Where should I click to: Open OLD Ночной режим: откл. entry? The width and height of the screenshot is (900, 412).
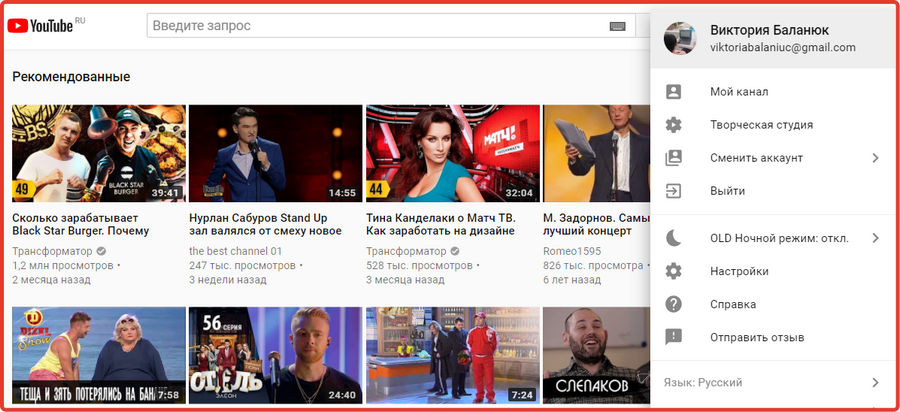tap(773, 238)
